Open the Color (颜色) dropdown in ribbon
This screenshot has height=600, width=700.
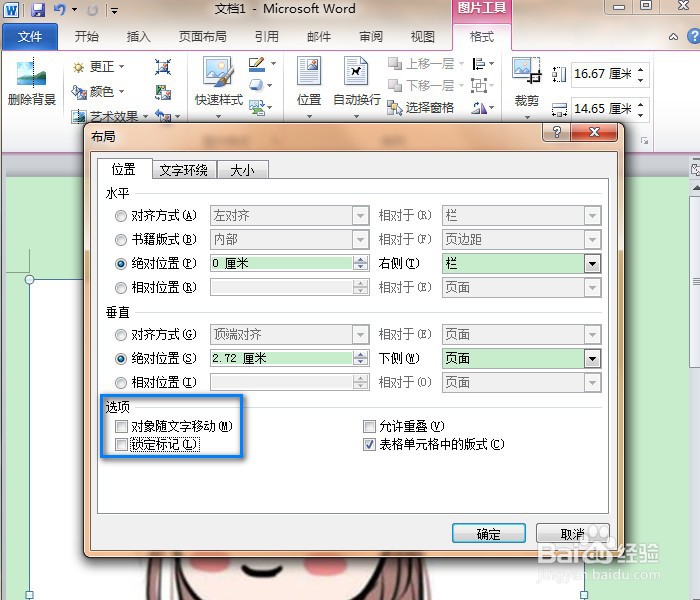click(x=98, y=92)
